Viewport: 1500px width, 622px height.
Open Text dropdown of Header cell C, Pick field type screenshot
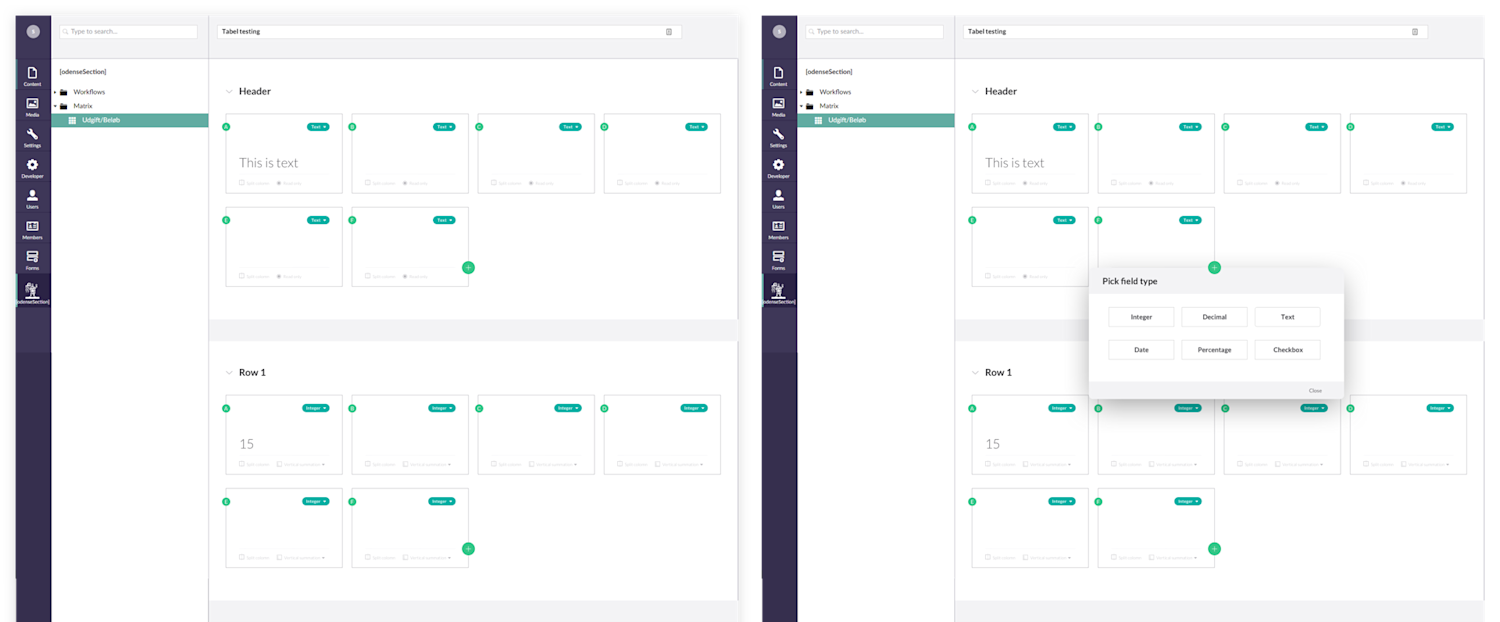[x=1316, y=127]
